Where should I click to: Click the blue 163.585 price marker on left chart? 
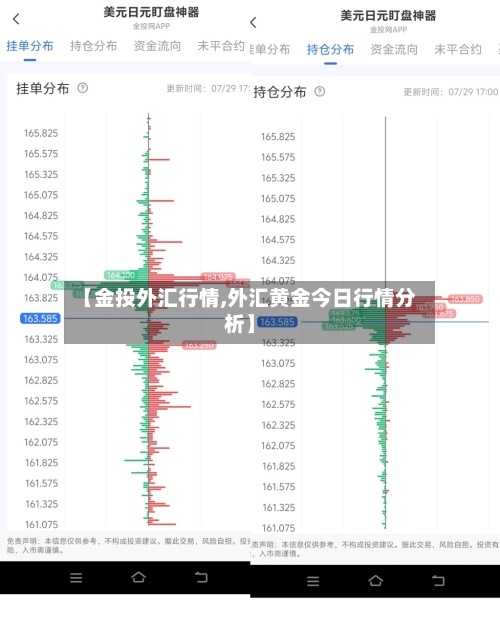point(40,318)
